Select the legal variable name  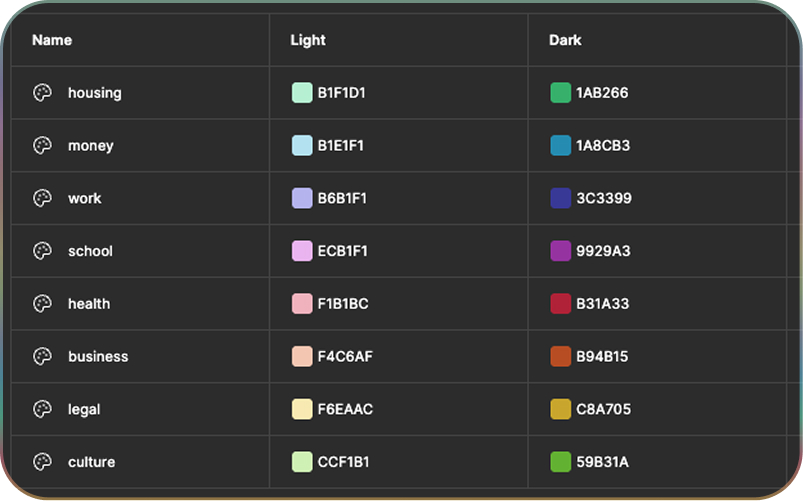[x=84, y=410]
